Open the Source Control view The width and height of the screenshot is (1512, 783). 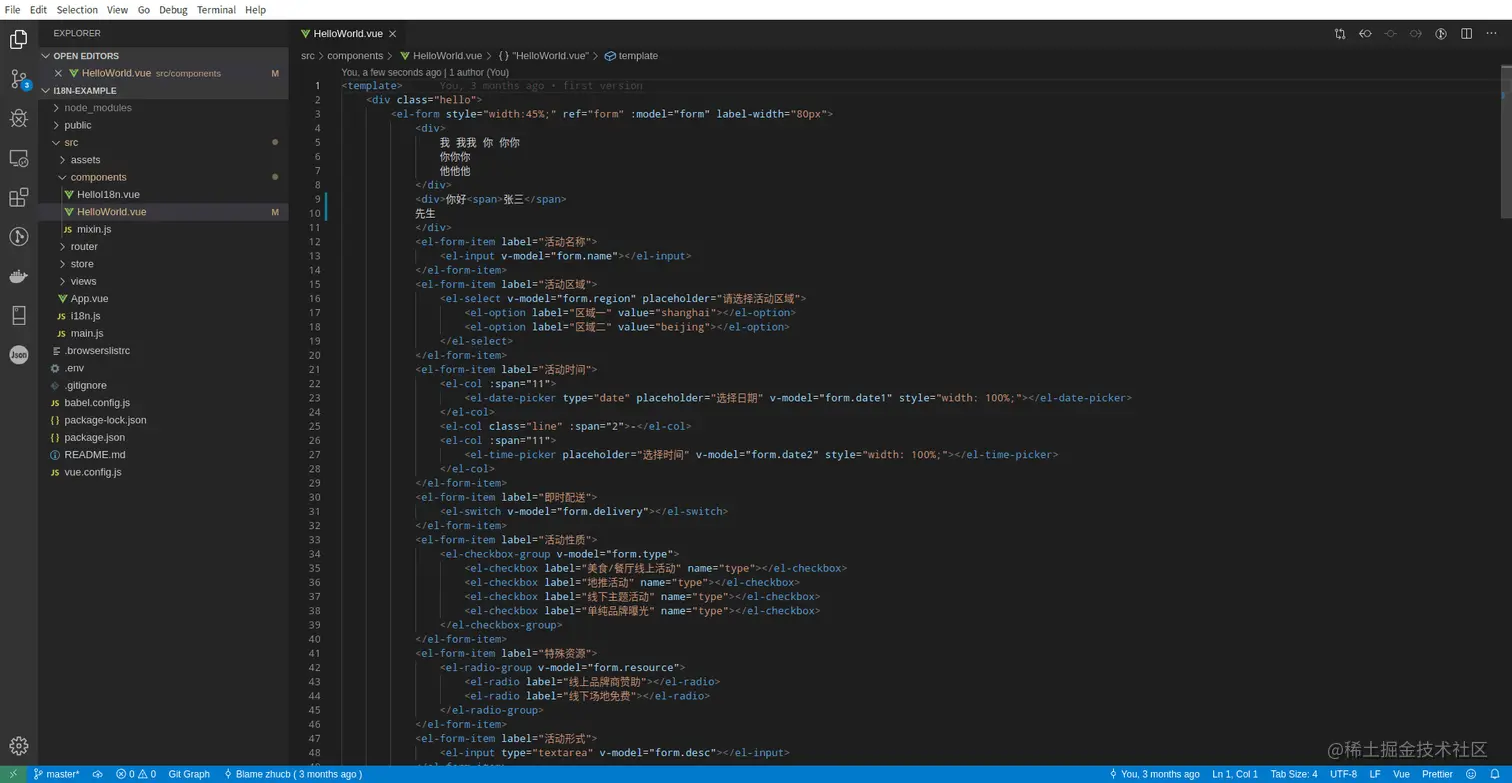click(19, 79)
